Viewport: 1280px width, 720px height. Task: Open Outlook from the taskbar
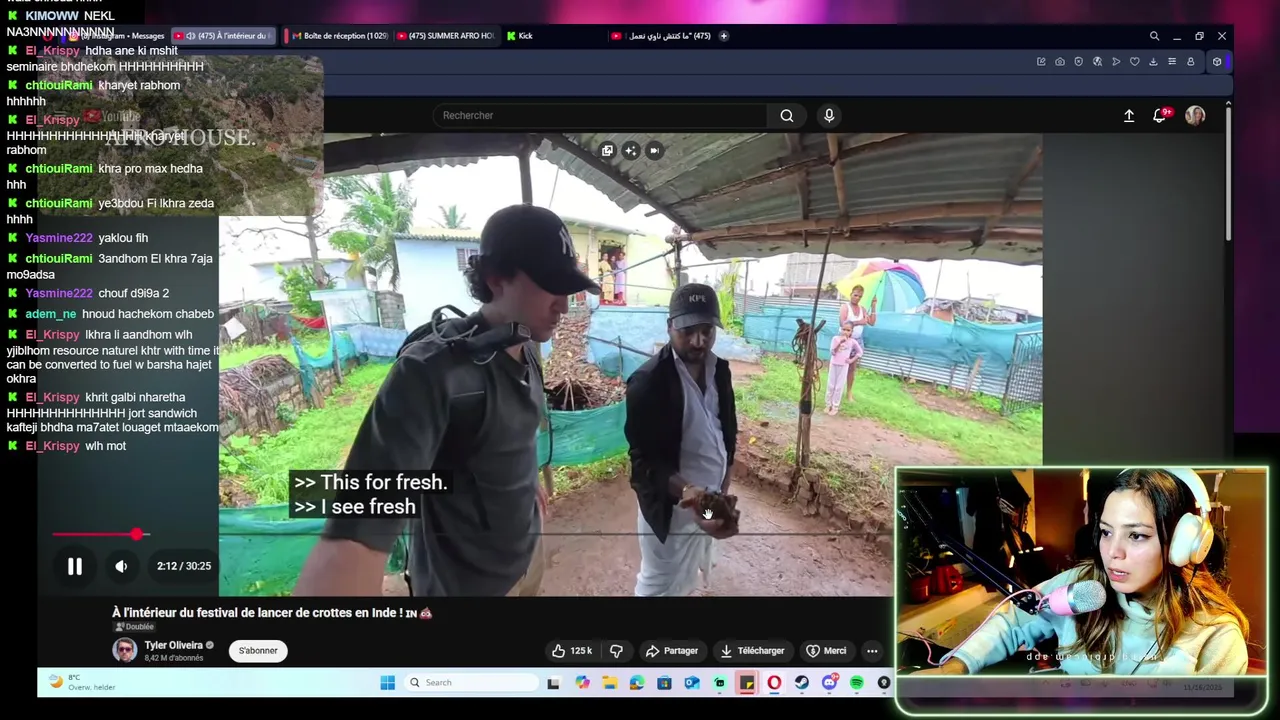pyautogui.click(x=692, y=683)
